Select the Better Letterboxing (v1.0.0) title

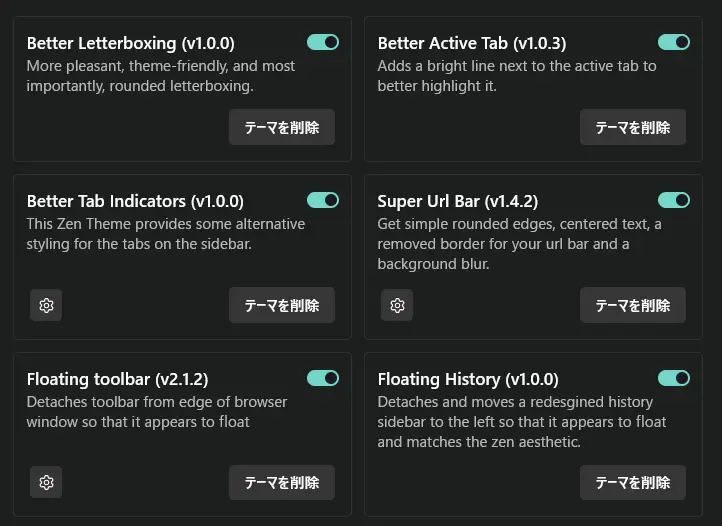[x=131, y=43]
